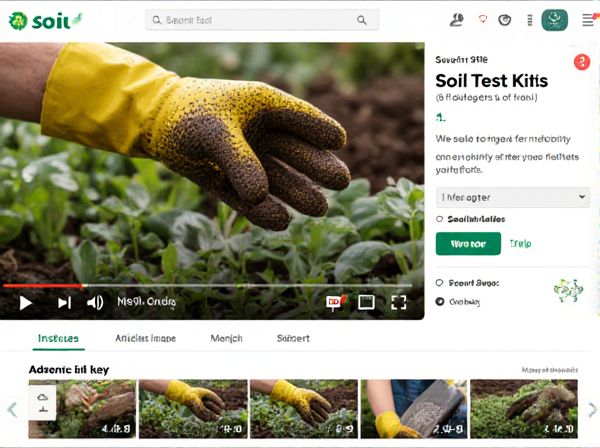The height and width of the screenshot is (448, 600).
Task: Switch to the second tab beside Instates
Action: 145,339
